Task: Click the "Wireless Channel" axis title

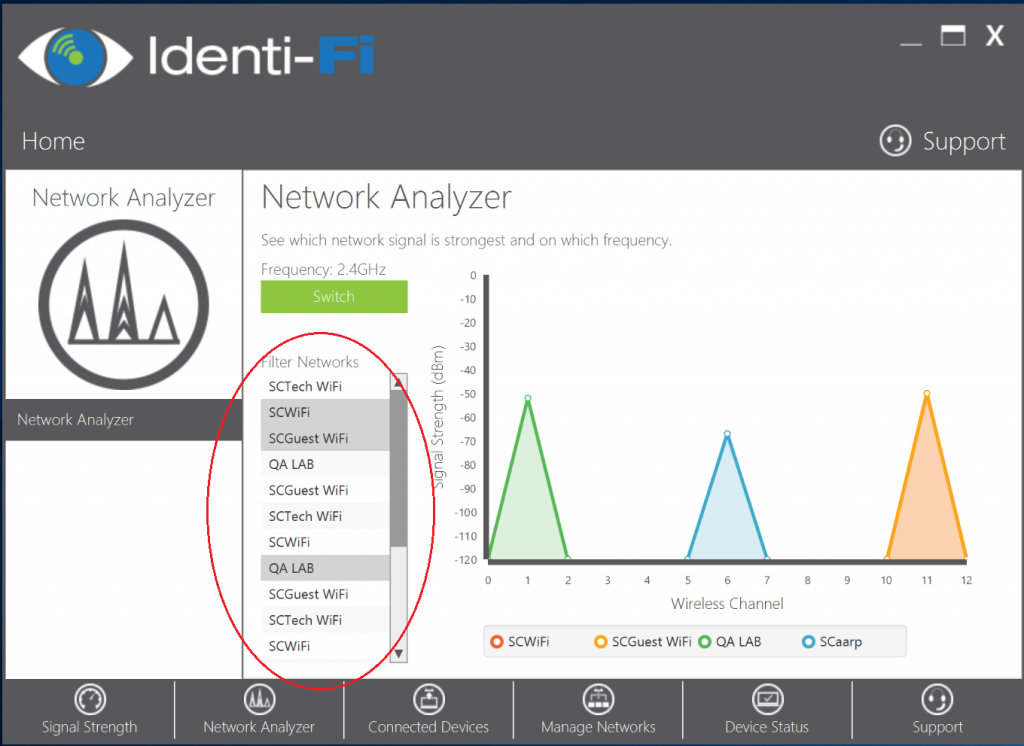Action: pos(727,604)
